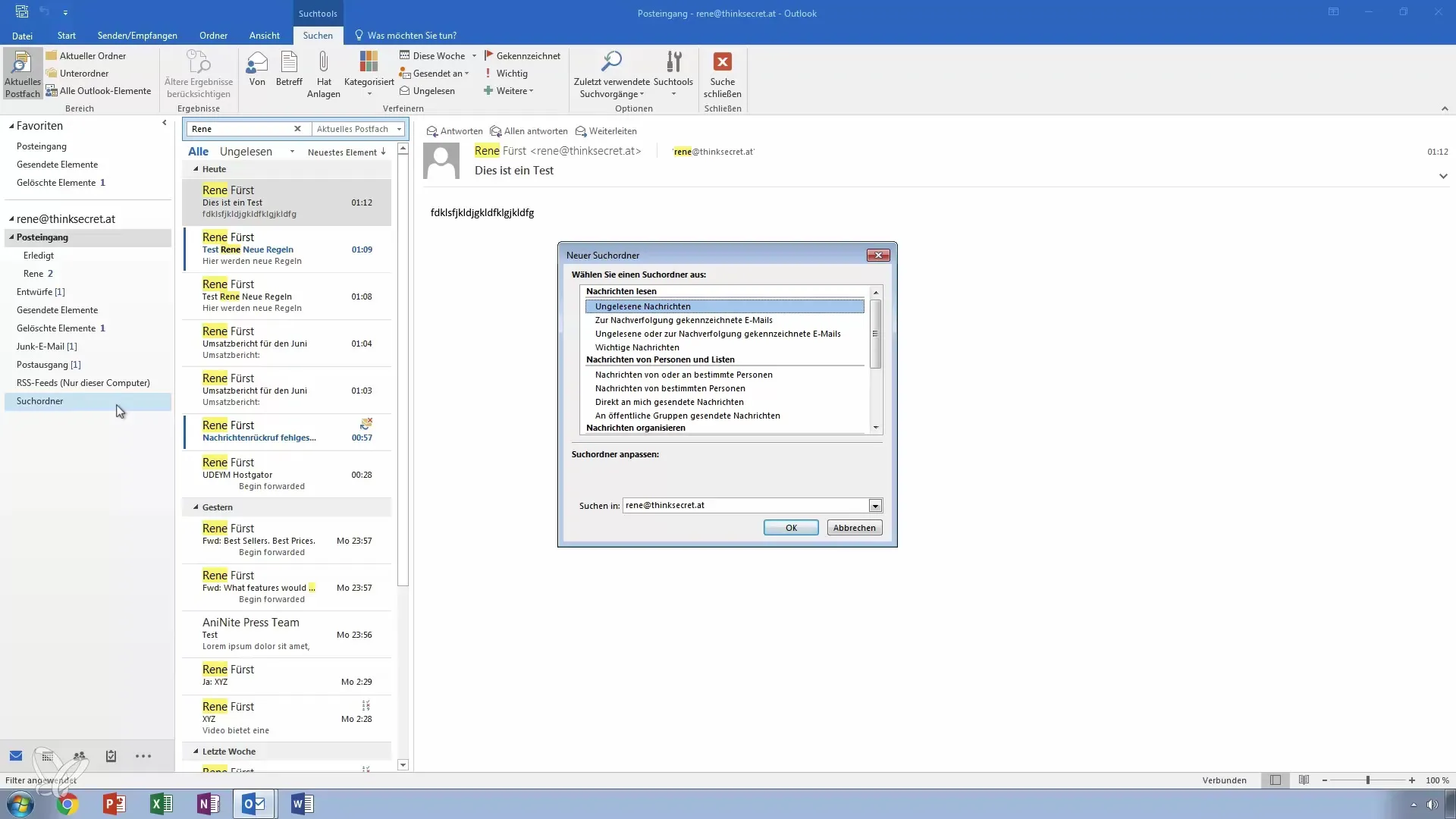1456x819 pixels.
Task: Expand message header chevron
Action: [1443, 176]
